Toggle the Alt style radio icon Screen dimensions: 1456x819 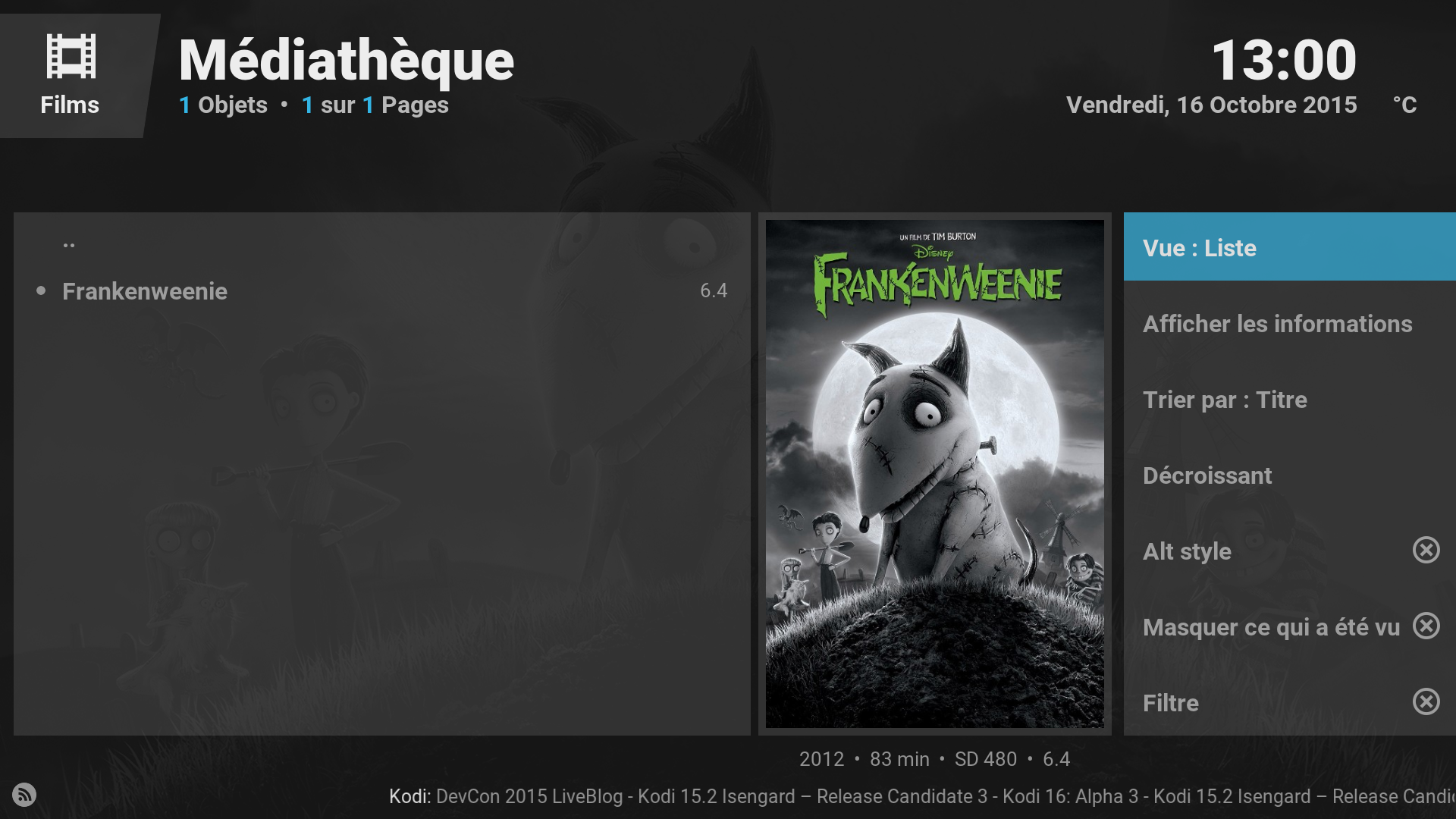(x=1426, y=550)
